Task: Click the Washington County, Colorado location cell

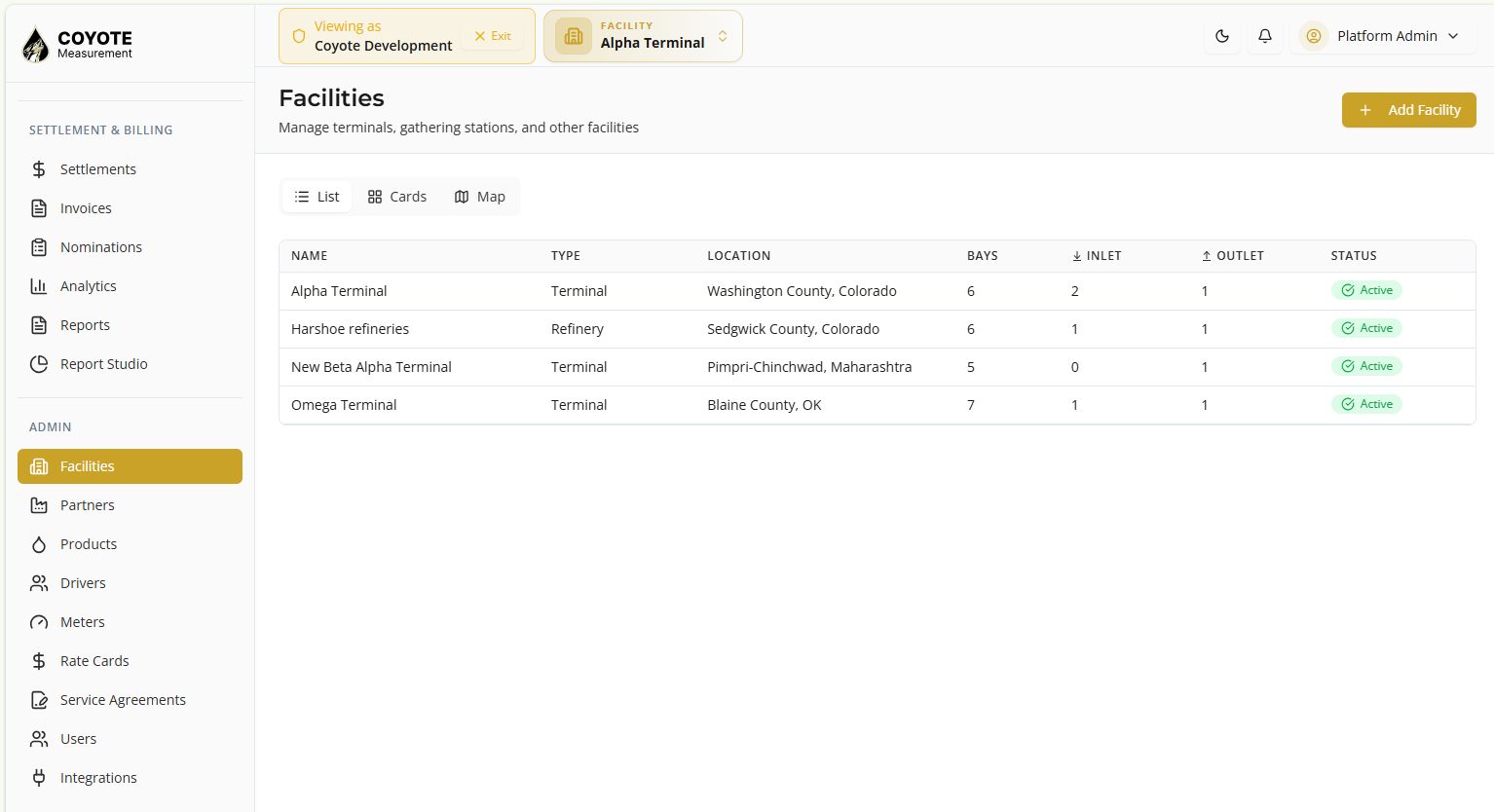Action: point(802,291)
